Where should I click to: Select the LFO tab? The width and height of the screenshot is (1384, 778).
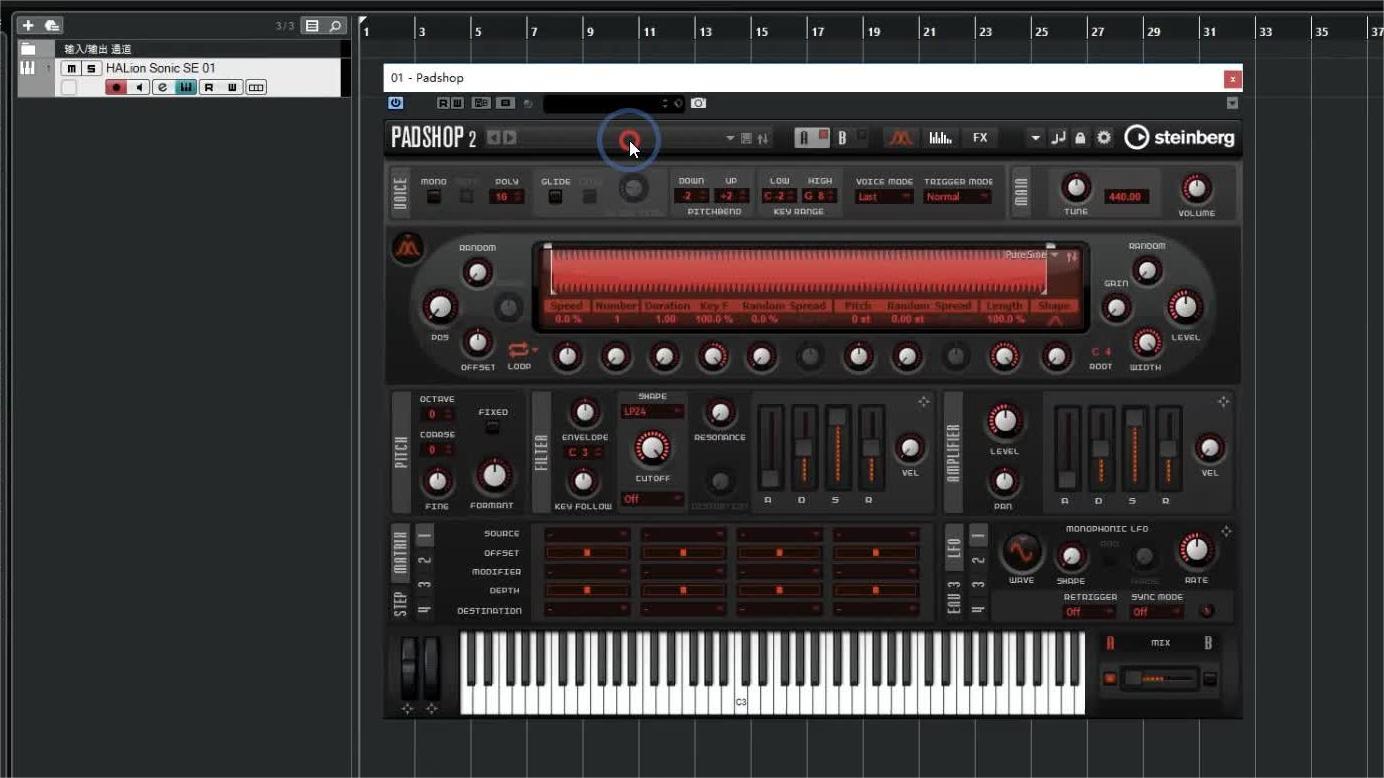click(x=954, y=546)
